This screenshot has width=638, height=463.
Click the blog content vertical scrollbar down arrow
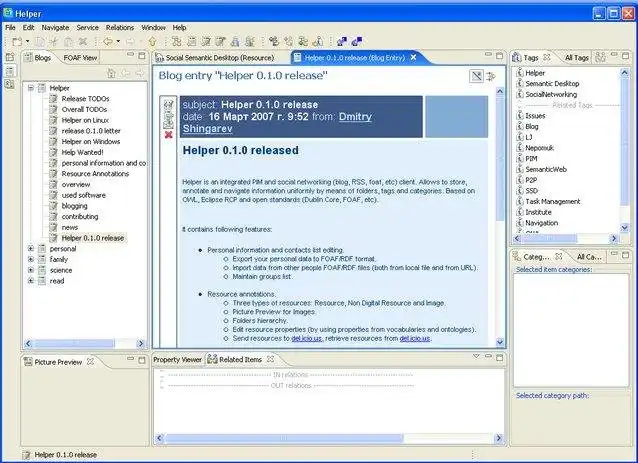tap(500, 342)
